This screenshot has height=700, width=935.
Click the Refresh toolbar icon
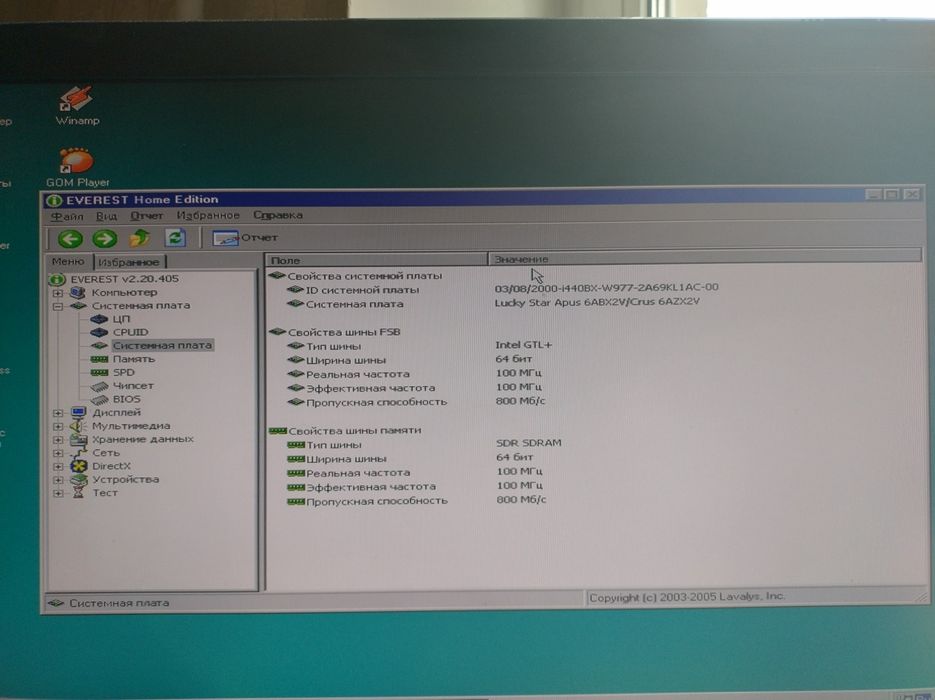175,238
